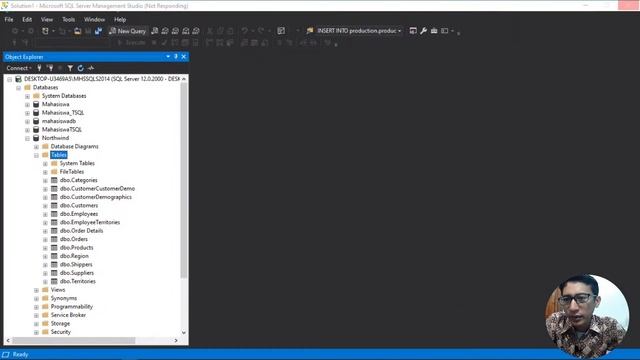Select the dbo.Region table
Viewport: 640px width, 360px height.
click(x=74, y=256)
